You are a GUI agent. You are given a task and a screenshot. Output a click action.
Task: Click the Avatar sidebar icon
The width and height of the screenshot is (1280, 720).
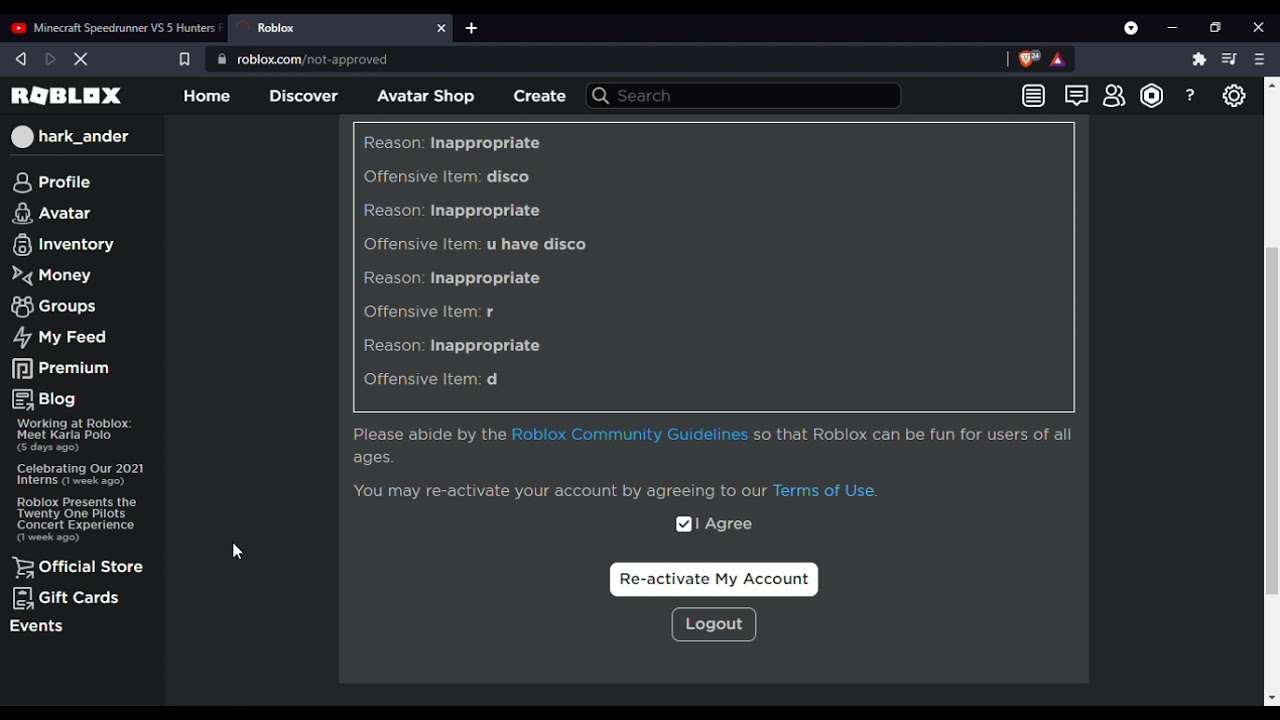tap(22, 214)
